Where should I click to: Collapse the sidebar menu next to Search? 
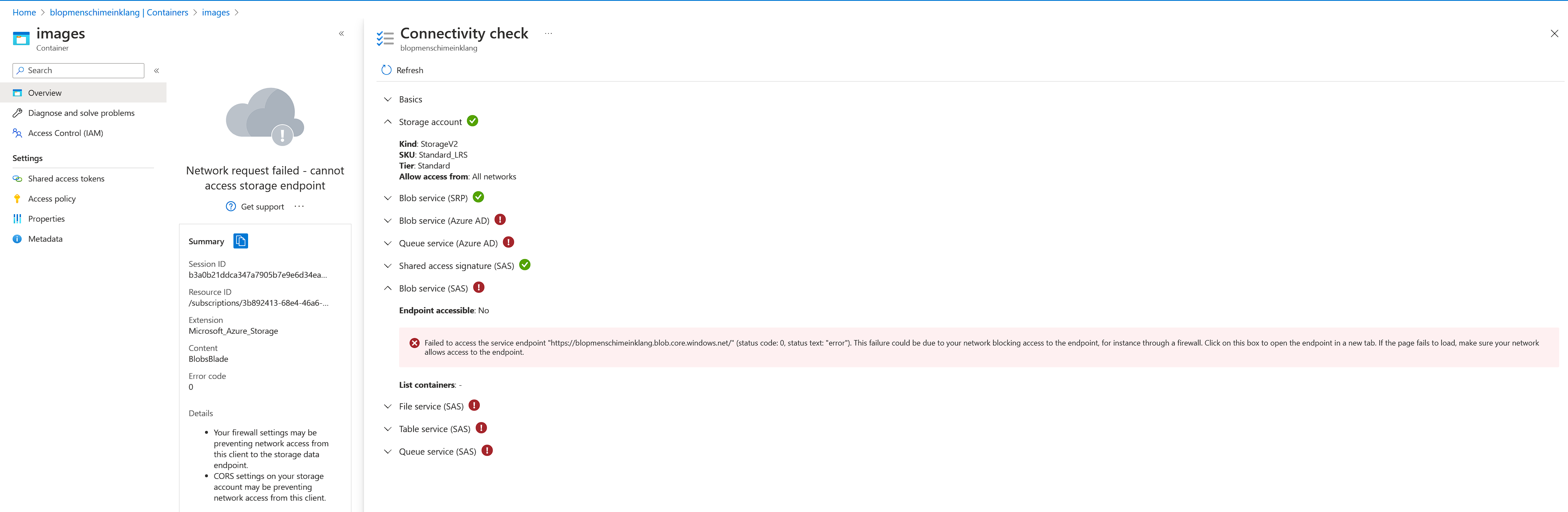(156, 71)
